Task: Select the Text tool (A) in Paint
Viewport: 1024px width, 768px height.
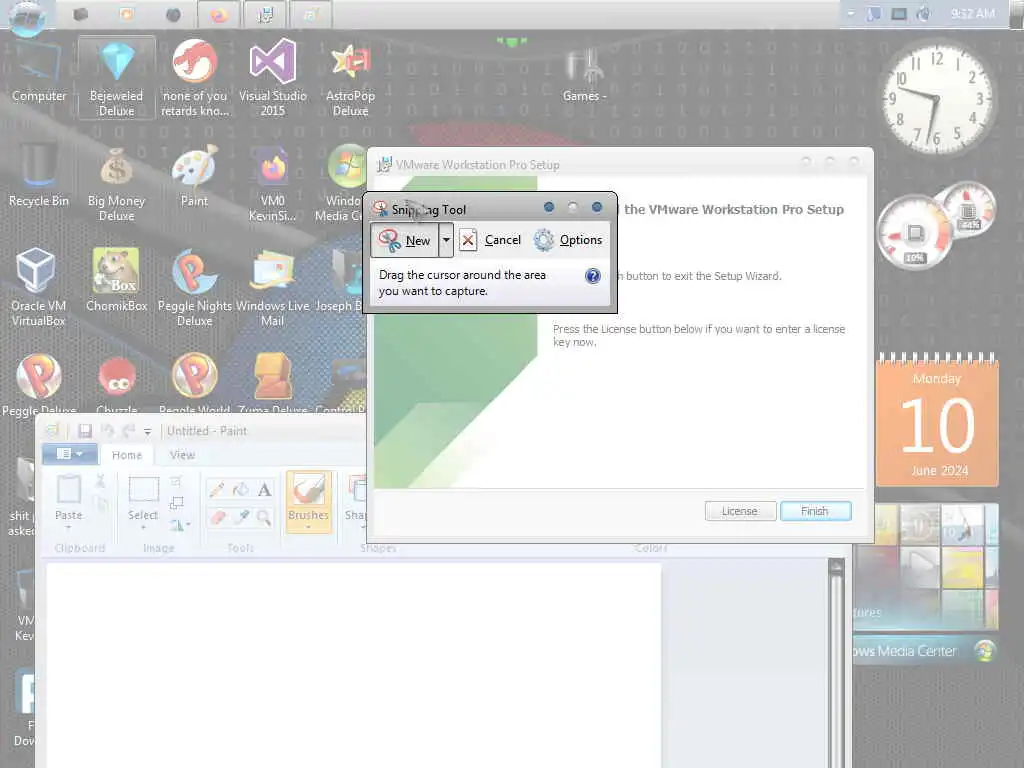Action: 264,489
